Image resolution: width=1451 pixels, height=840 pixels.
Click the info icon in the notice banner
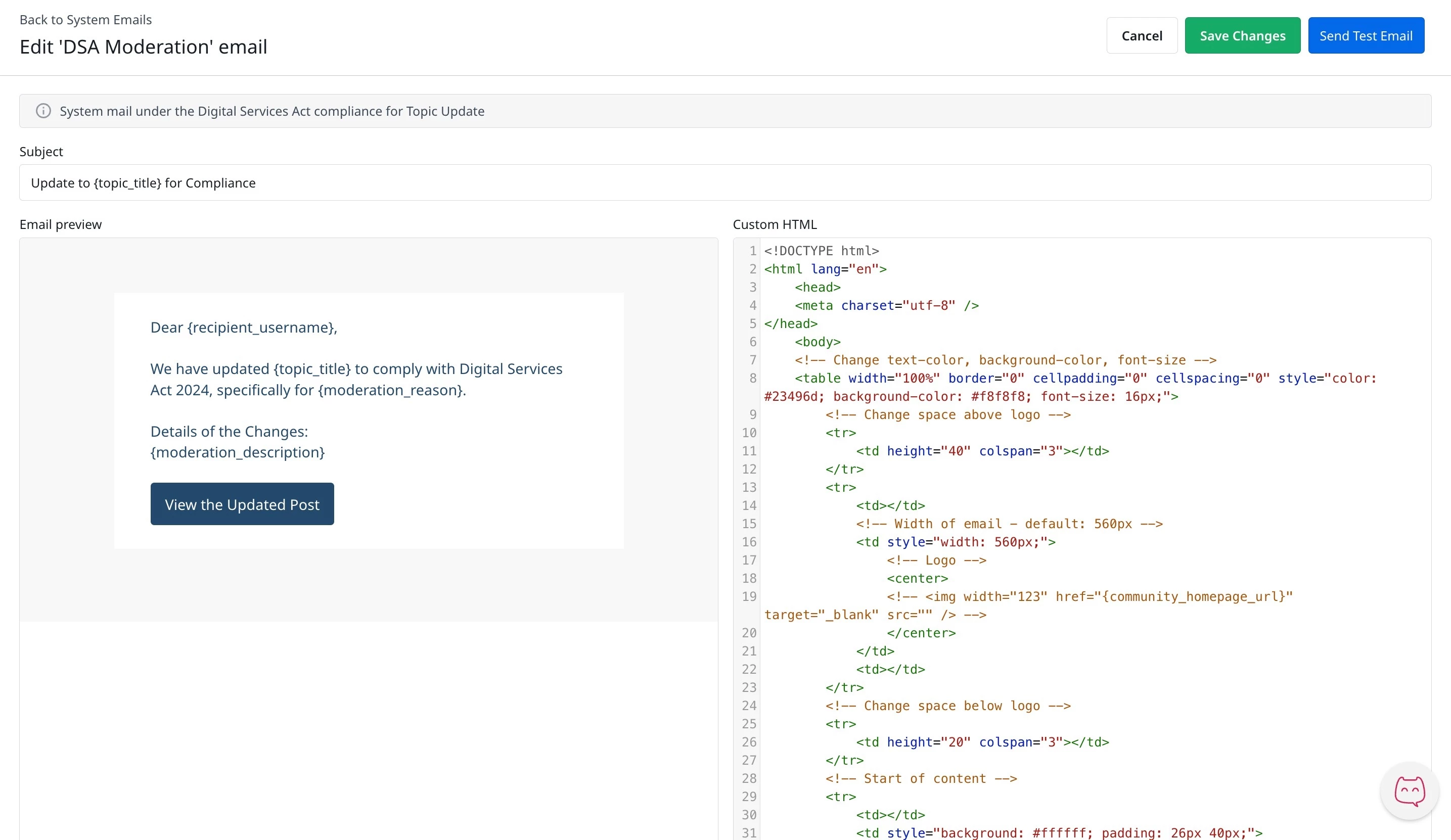point(43,111)
